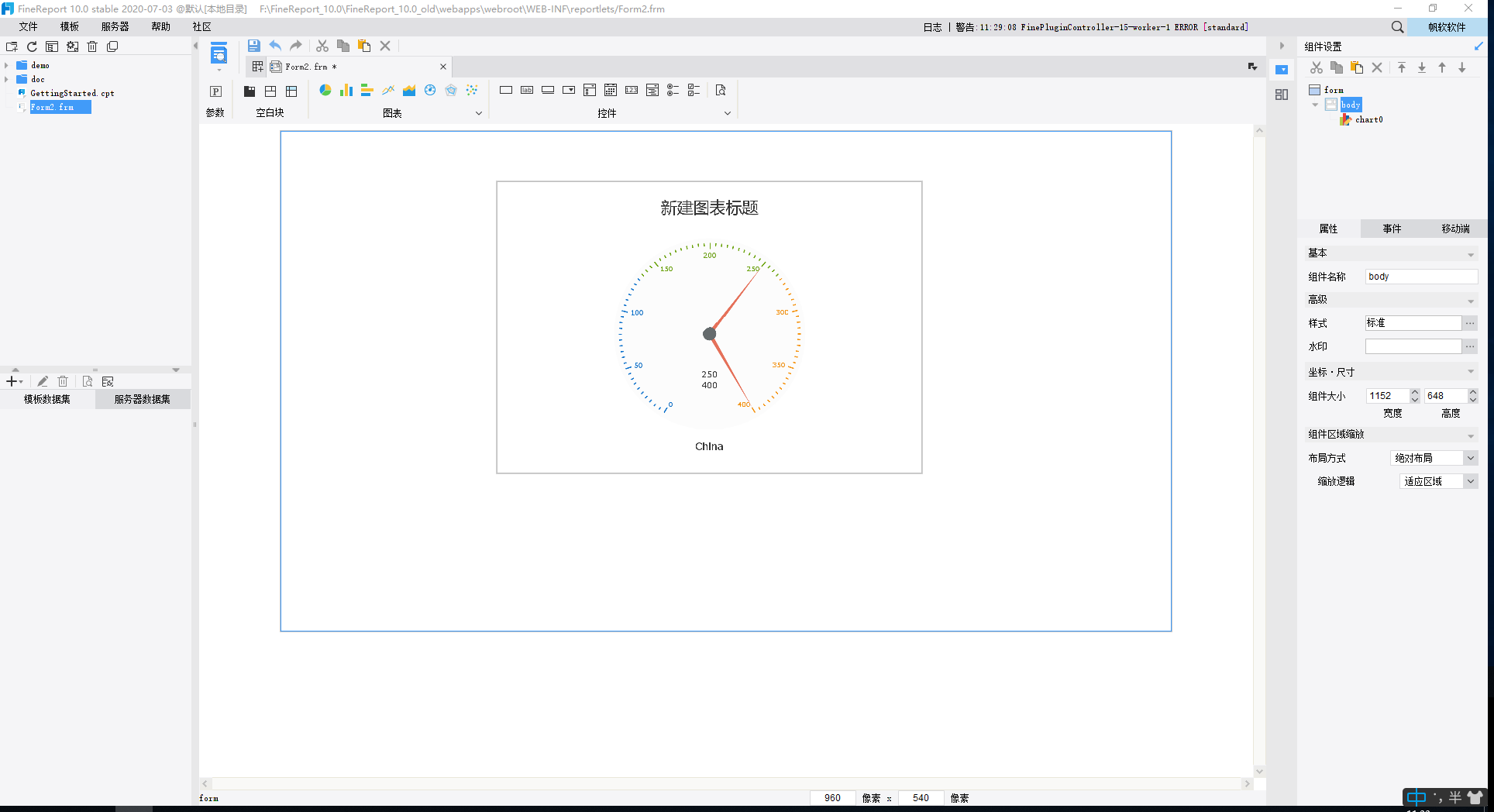Expand the chart type list arrow

tap(479, 113)
